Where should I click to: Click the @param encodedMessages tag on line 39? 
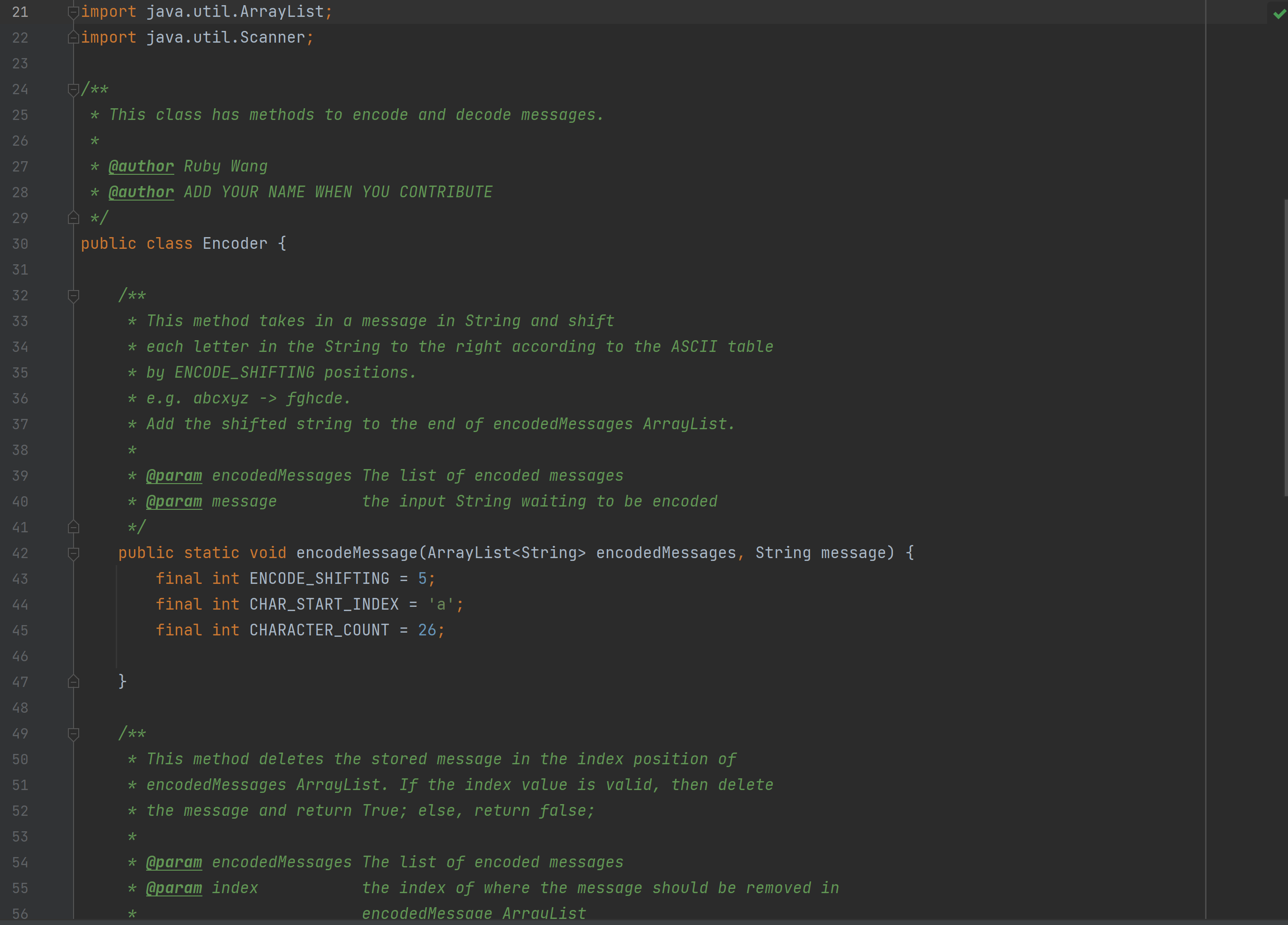click(x=174, y=475)
